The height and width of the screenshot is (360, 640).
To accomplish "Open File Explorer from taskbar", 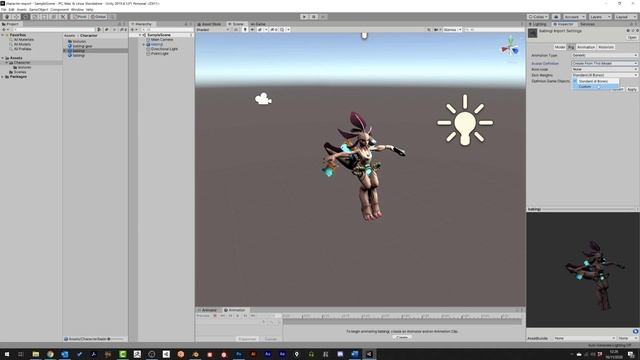I will 36,354.
